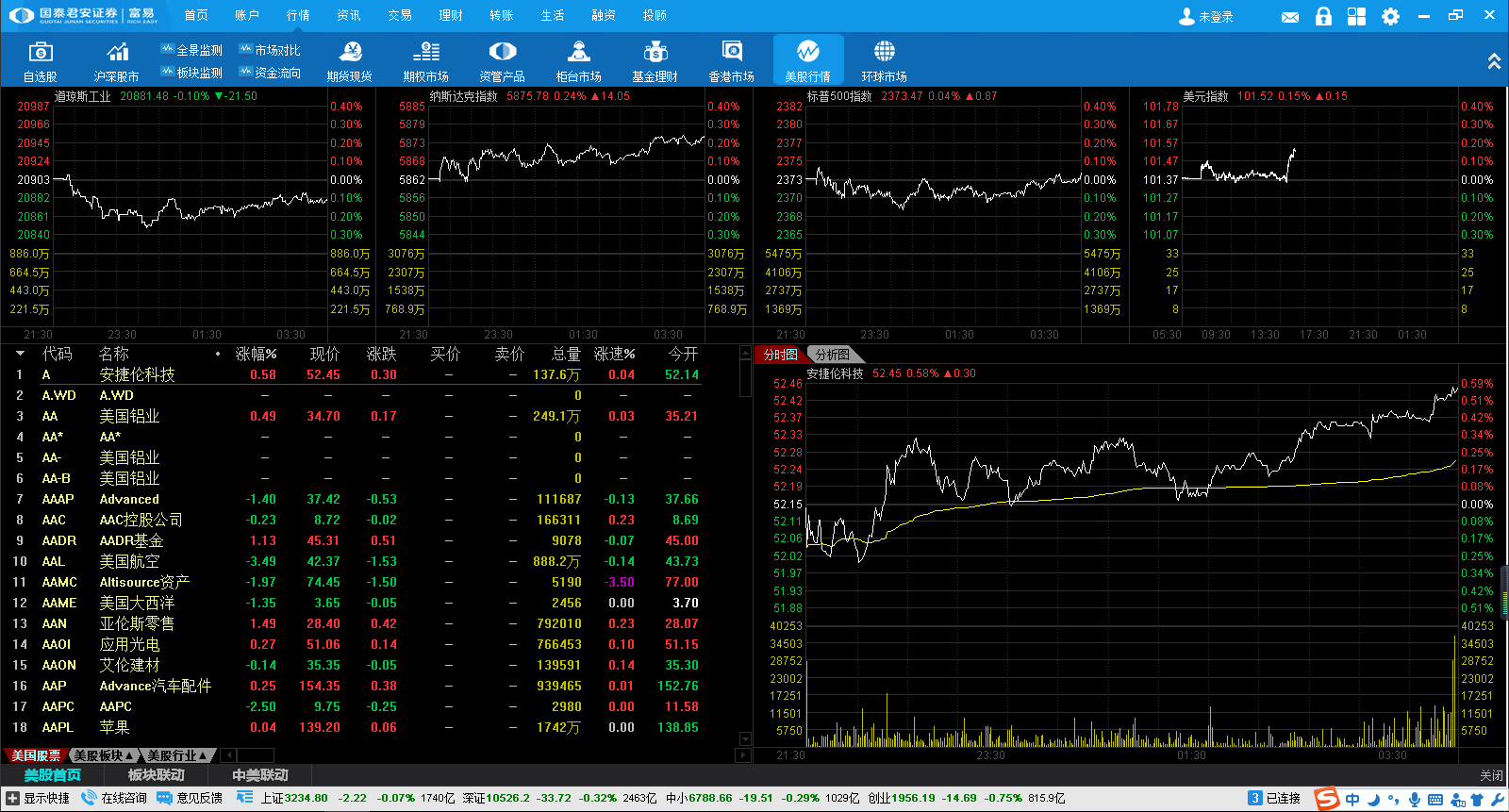Click the 已连接 connection status
1509x812 pixels.
pyautogui.click(x=1274, y=798)
